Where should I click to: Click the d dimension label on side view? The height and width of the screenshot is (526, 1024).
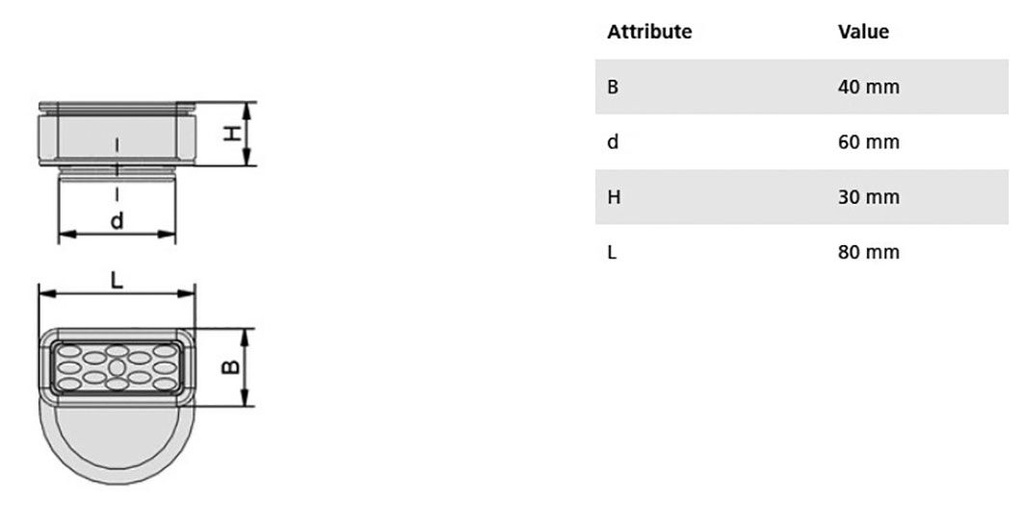point(117,220)
